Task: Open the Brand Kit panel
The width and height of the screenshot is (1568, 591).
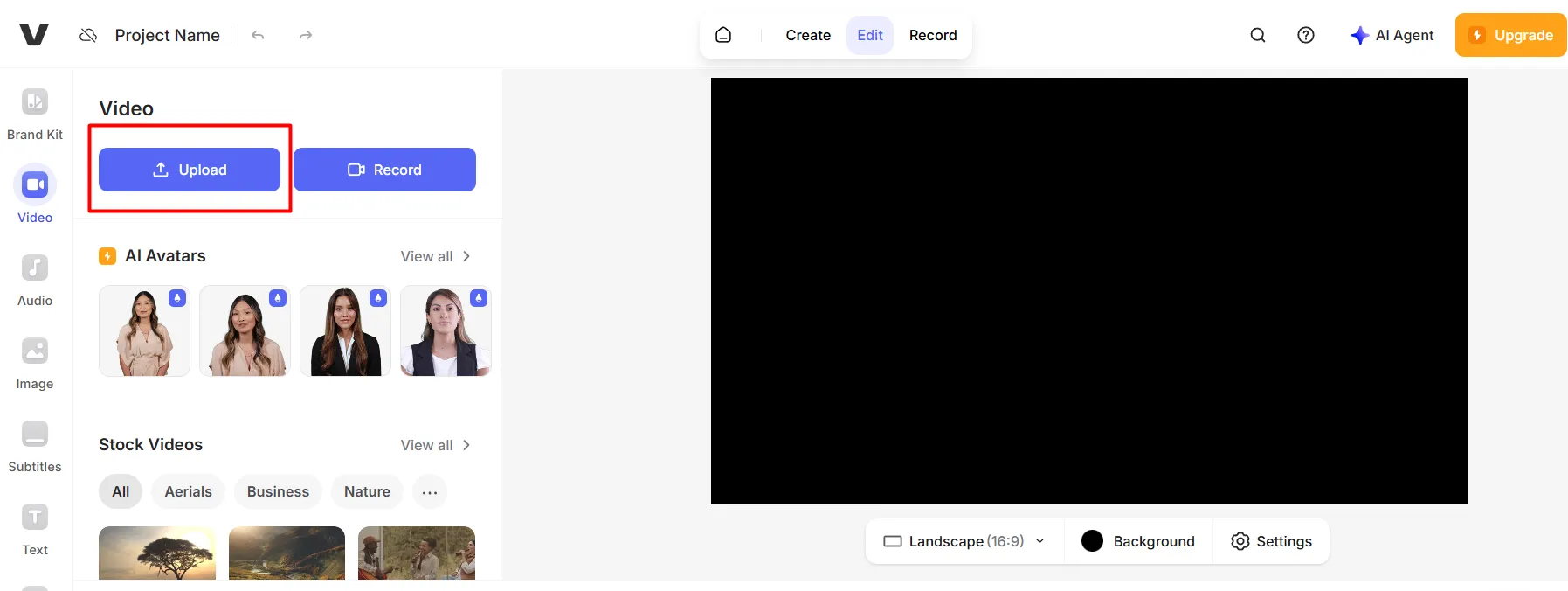Action: (x=35, y=102)
